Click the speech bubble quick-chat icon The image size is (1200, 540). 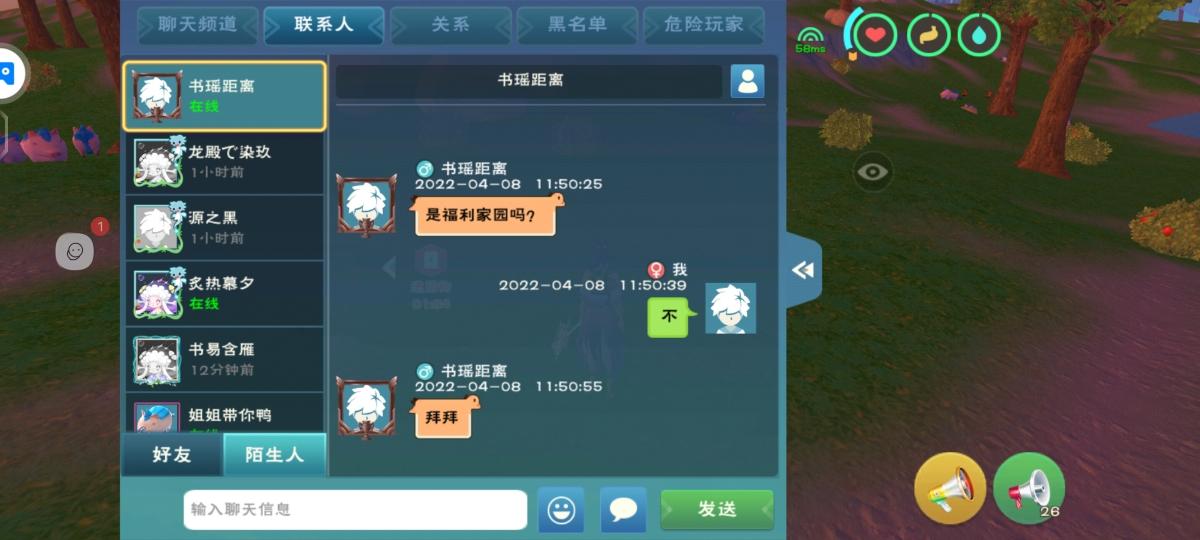[623, 509]
